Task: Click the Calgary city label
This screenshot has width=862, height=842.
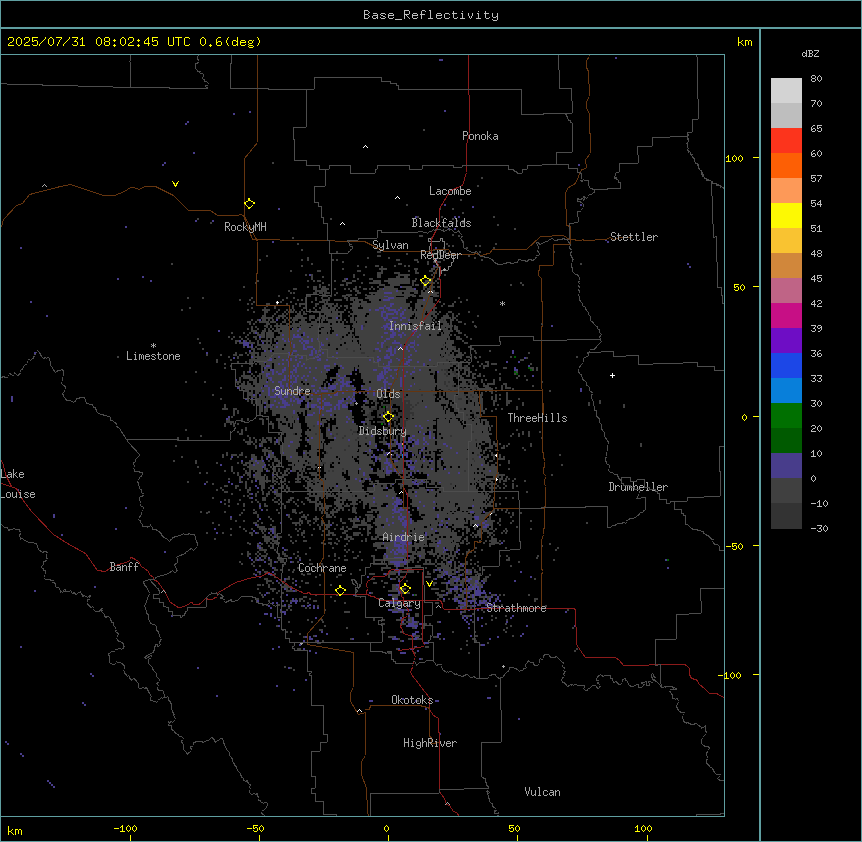Action: pos(399,603)
